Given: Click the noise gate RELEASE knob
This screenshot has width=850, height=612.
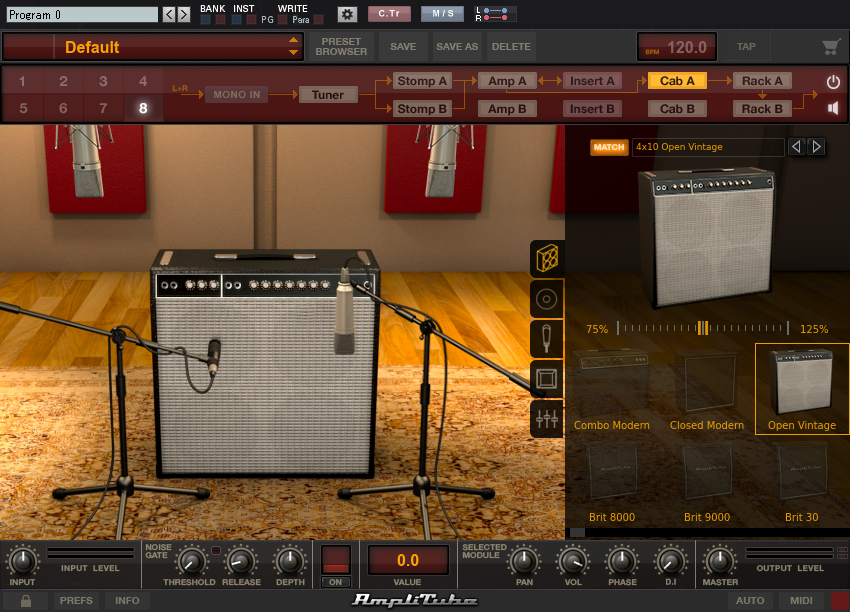Looking at the screenshot, I should (241, 561).
